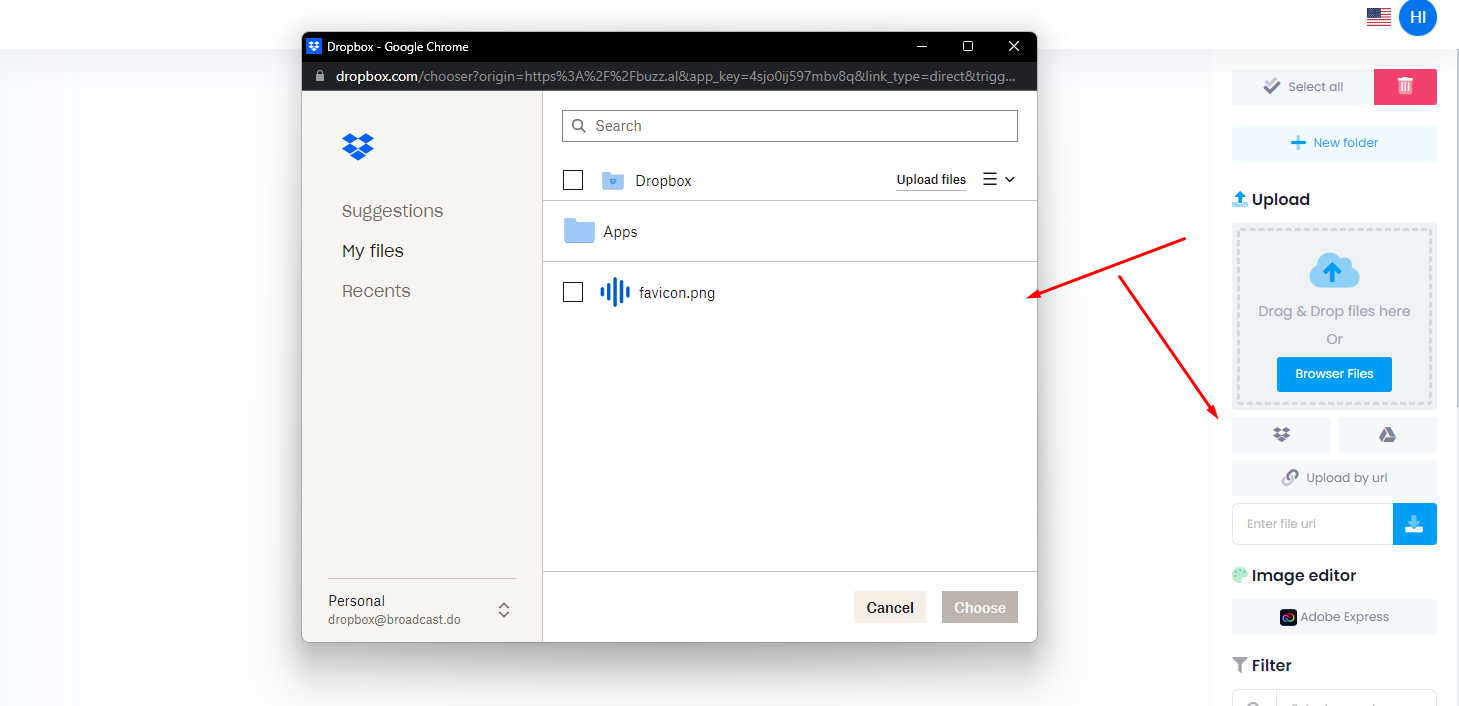Click the Dropbox breadcrumb label
This screenshot has height=706, width=1459.
[663, 181]
